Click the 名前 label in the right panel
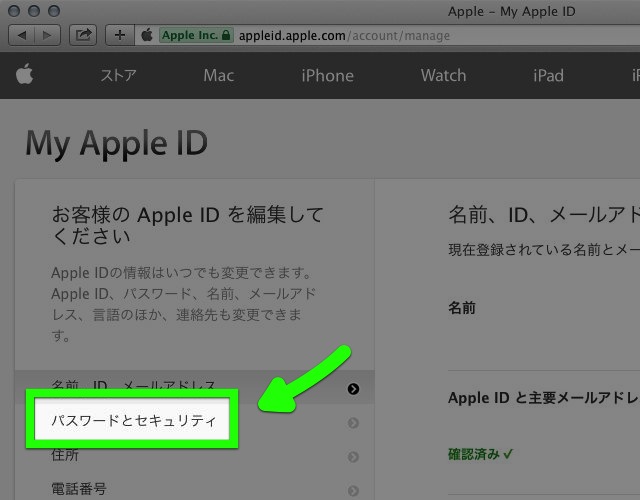The height and width of the screenshot is (500, 640). point(462,307)
